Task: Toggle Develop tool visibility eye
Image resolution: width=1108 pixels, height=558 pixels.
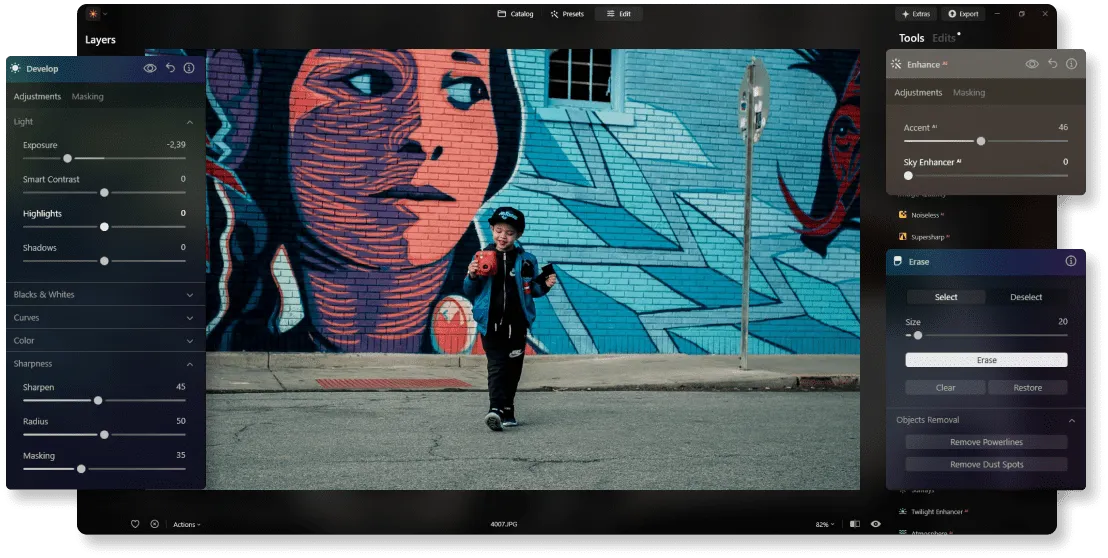Action: pos(150,68)
